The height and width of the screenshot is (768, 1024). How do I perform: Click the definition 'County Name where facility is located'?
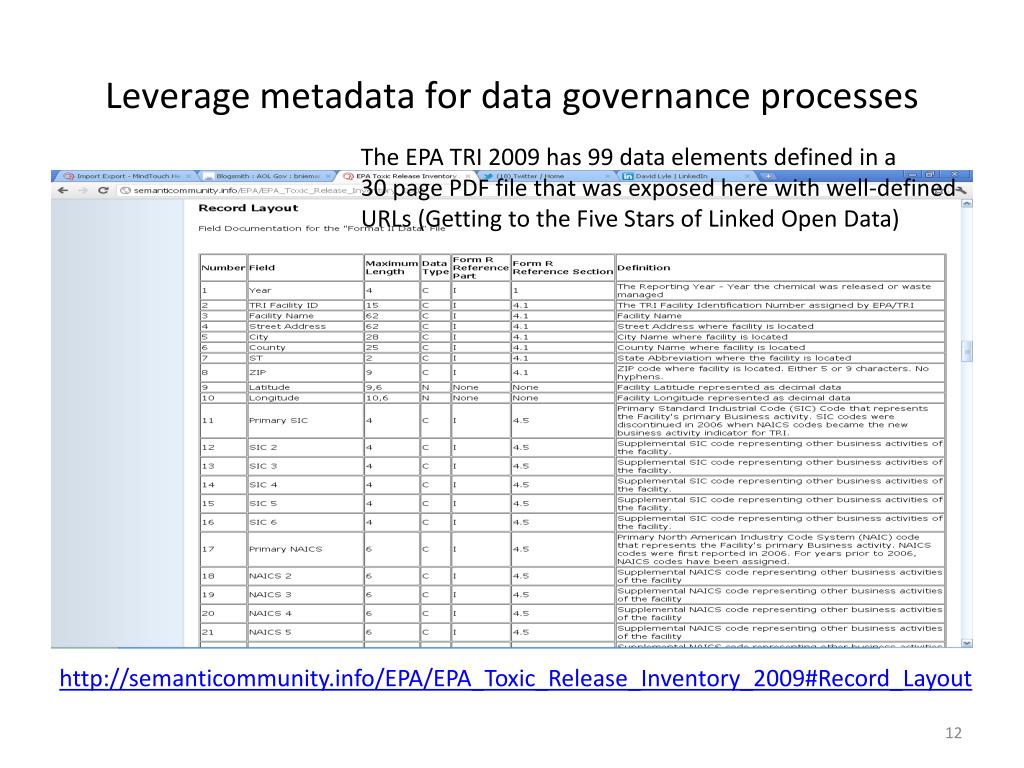tap(711, 347)
